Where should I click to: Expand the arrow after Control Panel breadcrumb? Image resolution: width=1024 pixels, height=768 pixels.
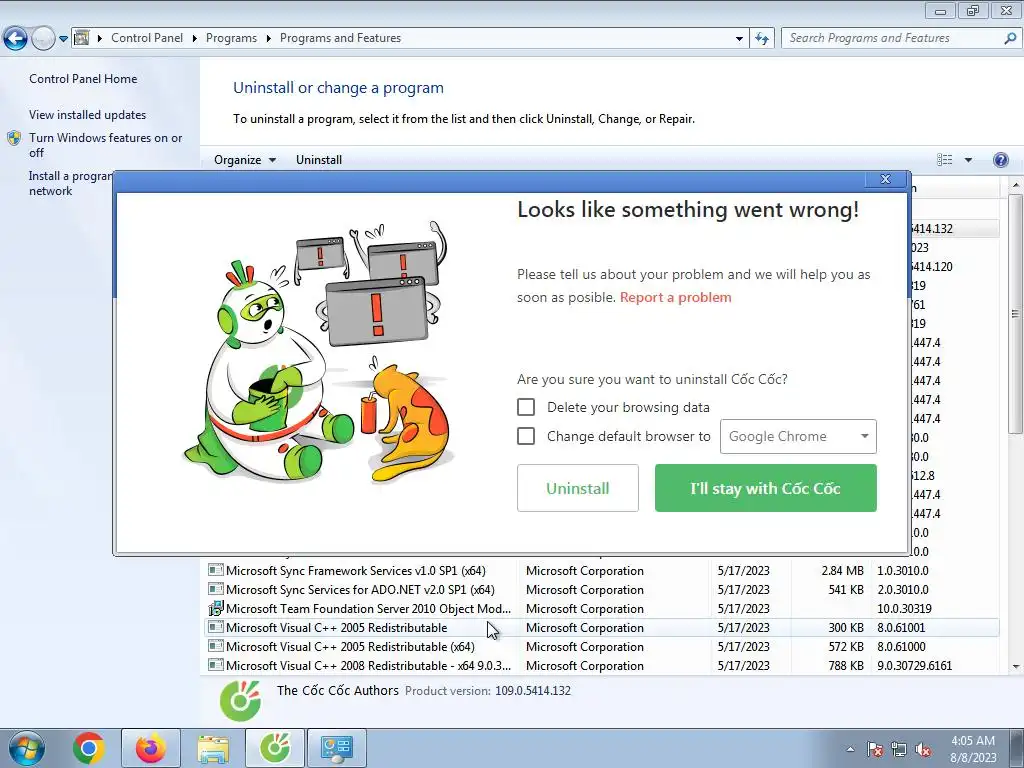click(195, 39)
